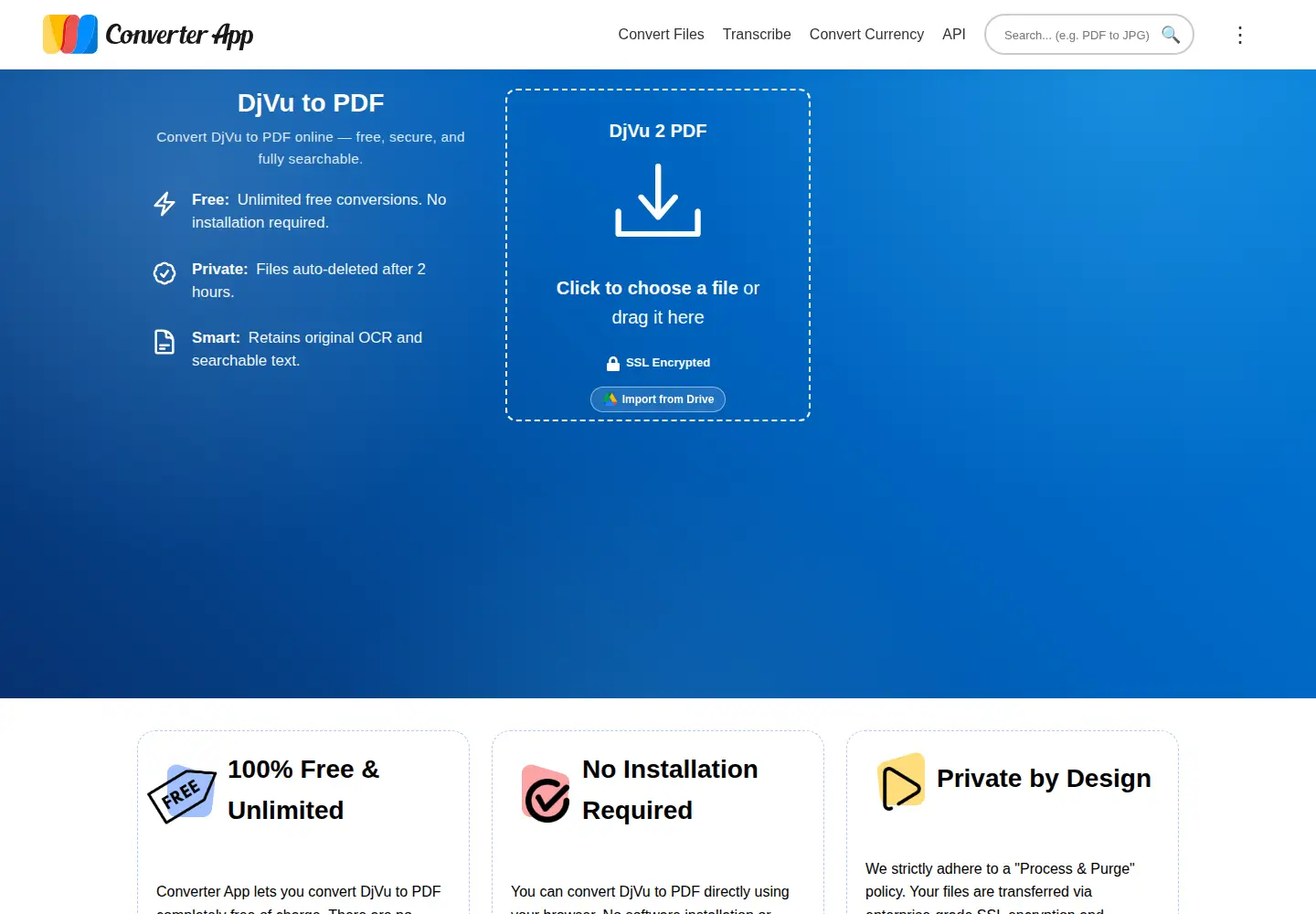Click the SSL padlock icon

pos(613,363)
